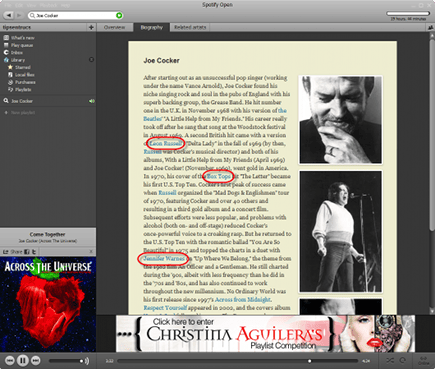This screenshot has height=369, width=435.
Task: Share the track on Facebook
Action: [x=27, y=252]
